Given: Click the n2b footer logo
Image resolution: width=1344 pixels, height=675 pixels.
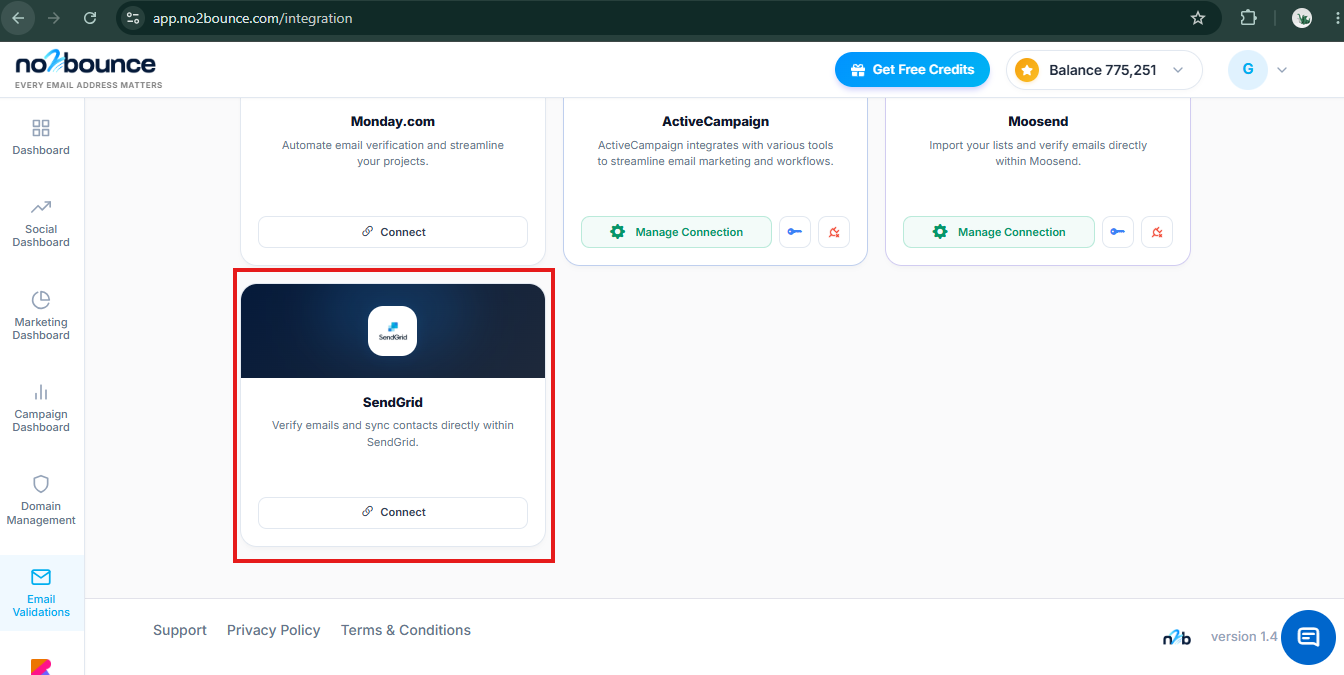Looking at the screenshot, I should pyautogui.click(x=1176, y=637).
